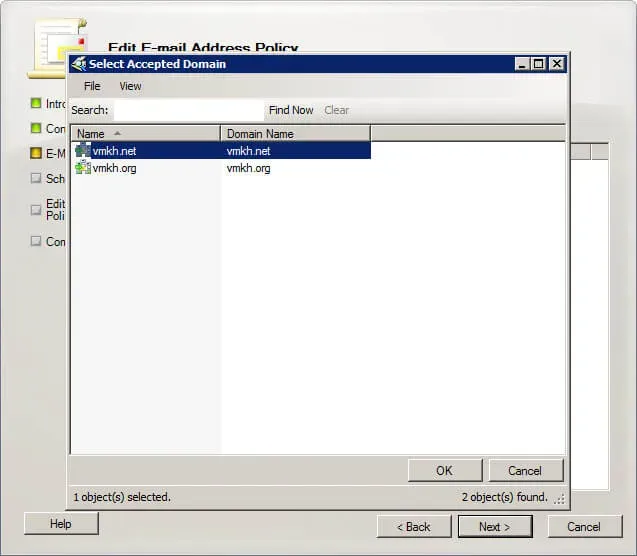The height and width of the screenshot is (556, 637).
Task: Click vmkh.net in Domain Name column
Action: click(249, 151)
